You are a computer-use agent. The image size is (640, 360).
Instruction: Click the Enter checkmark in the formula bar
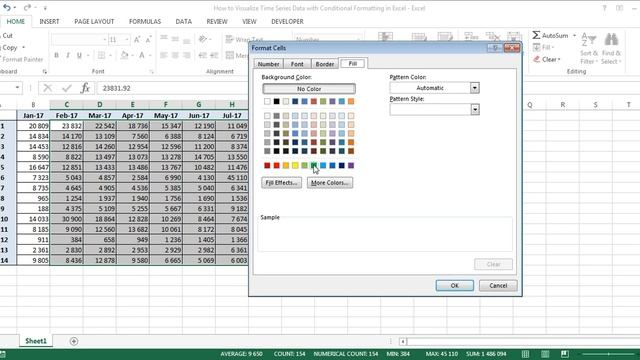tap(67, 88)
